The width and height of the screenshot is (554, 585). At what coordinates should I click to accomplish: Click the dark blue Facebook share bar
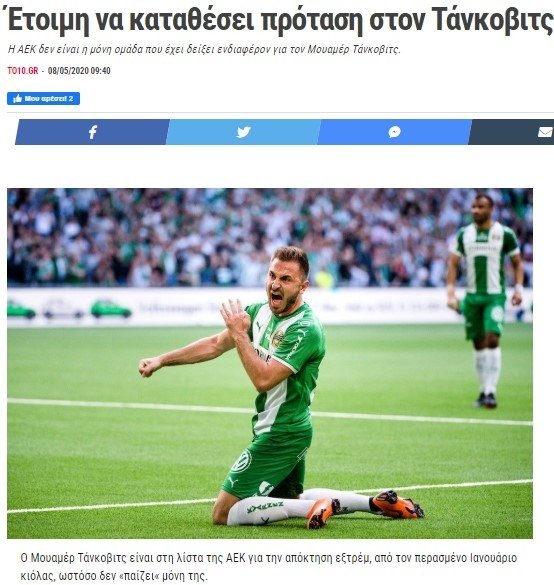coord(92,132)
